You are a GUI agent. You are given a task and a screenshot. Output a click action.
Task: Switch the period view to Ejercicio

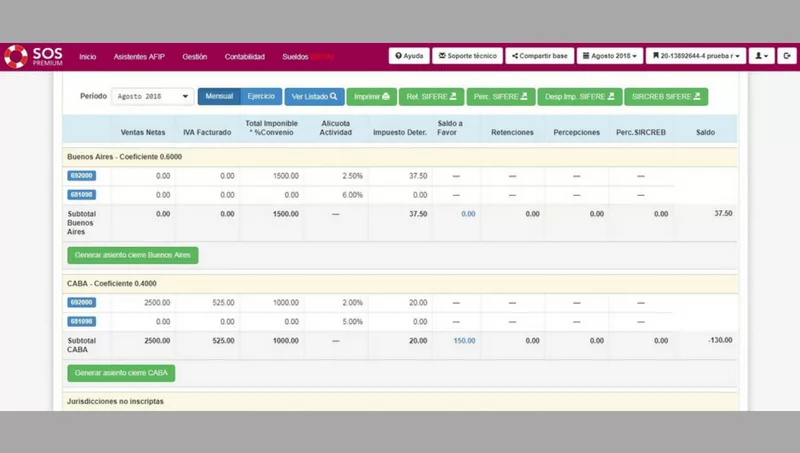pyautogui.click(x=261, y=97)
